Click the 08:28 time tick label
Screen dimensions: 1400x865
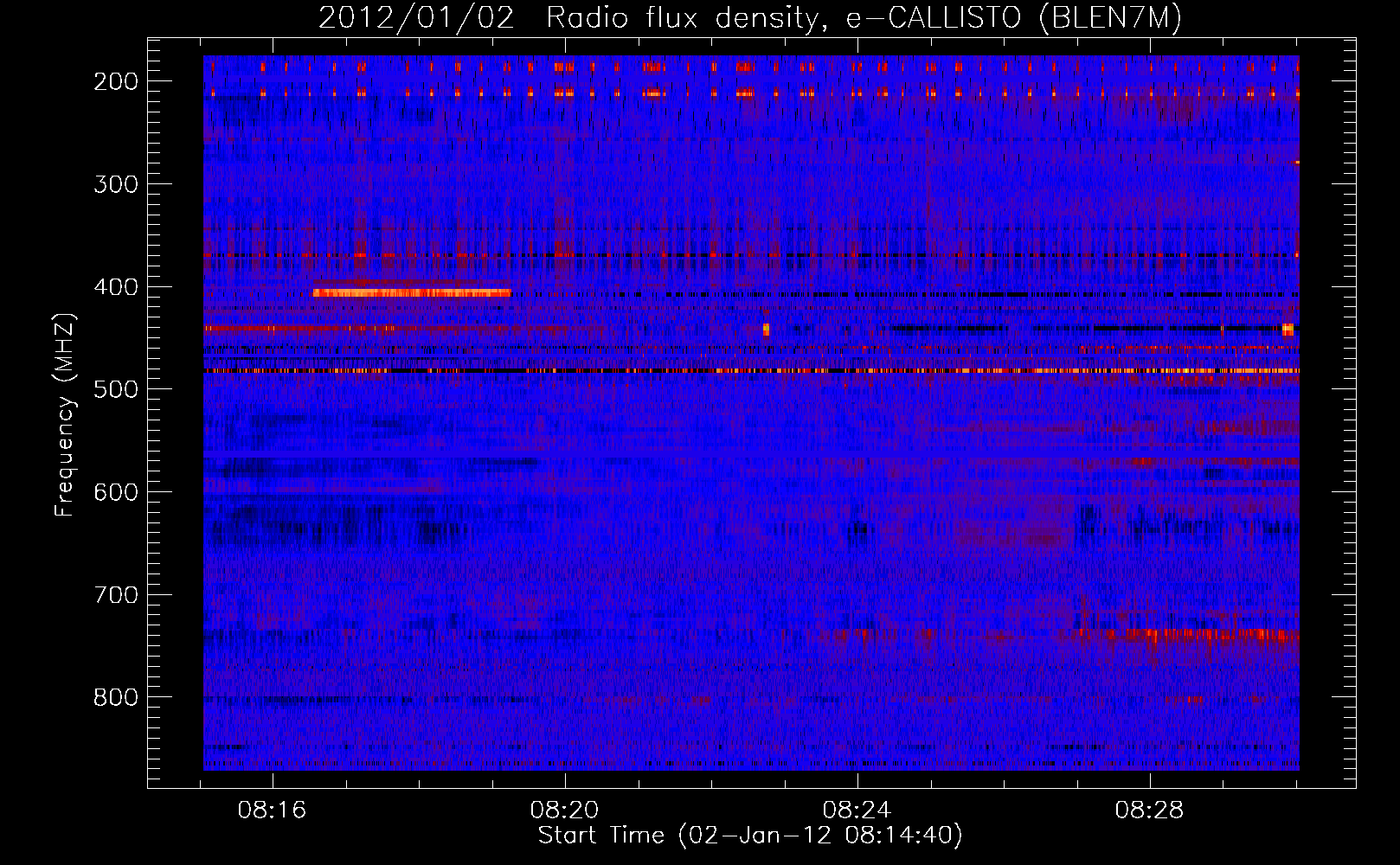pos(1150,811)
